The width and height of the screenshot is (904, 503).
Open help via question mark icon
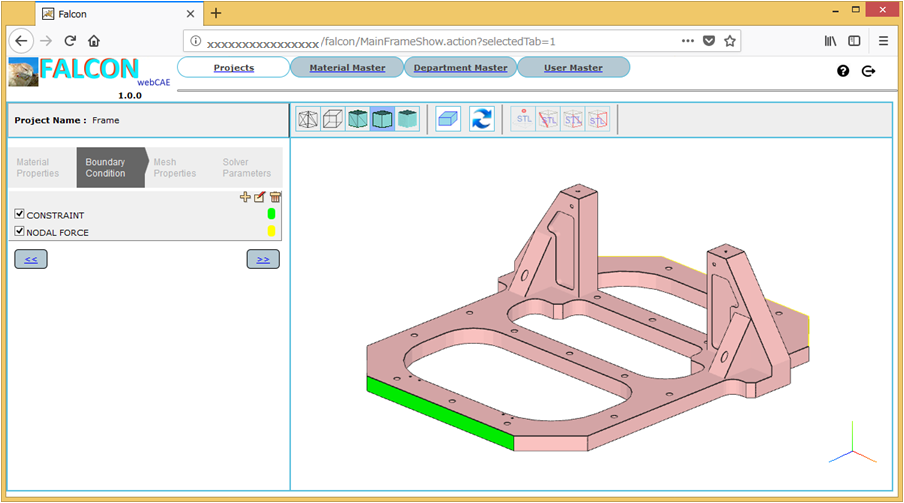pyautogui.click(x=843, y=71)
